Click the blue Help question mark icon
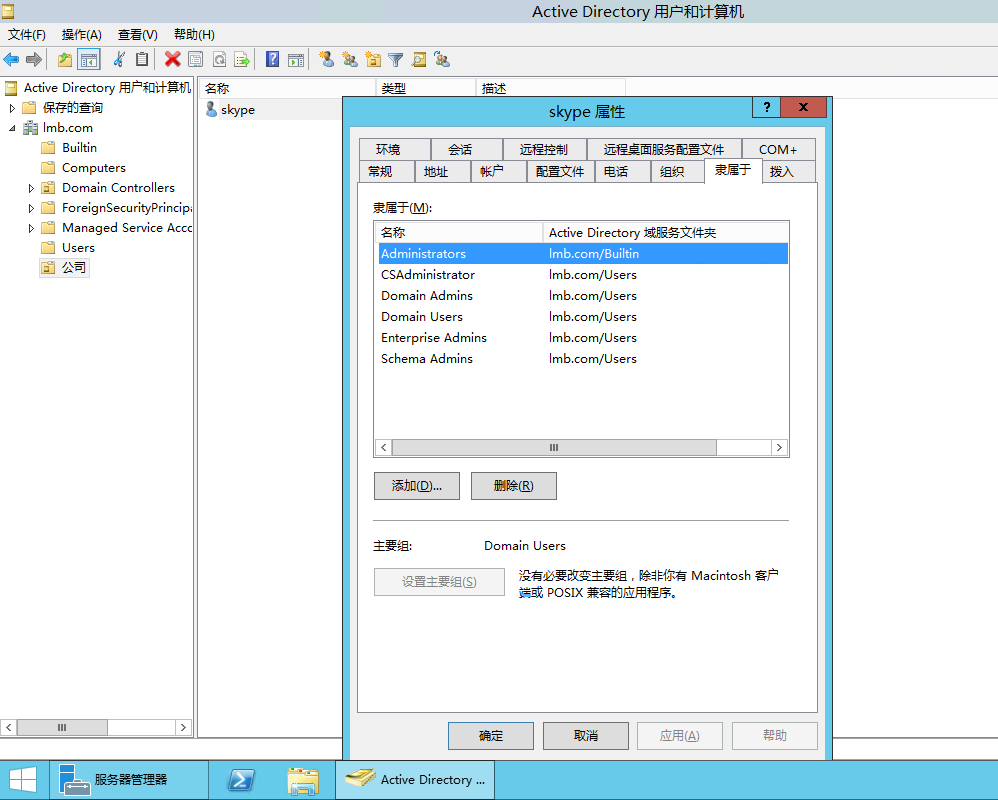 pyautogui.click(x=272, y=60)
